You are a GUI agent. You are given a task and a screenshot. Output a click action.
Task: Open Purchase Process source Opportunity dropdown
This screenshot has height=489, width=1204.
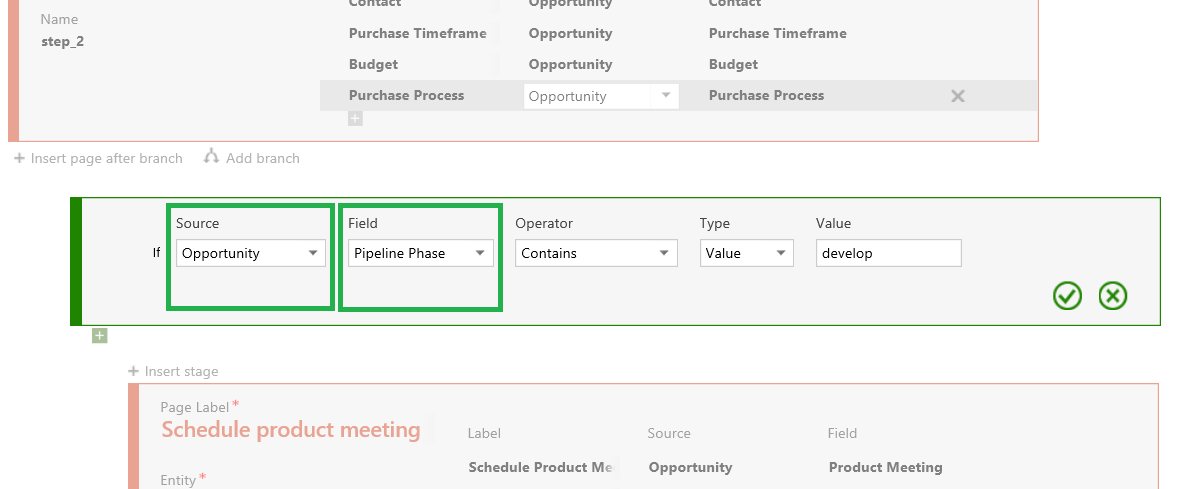coord(600,96)
